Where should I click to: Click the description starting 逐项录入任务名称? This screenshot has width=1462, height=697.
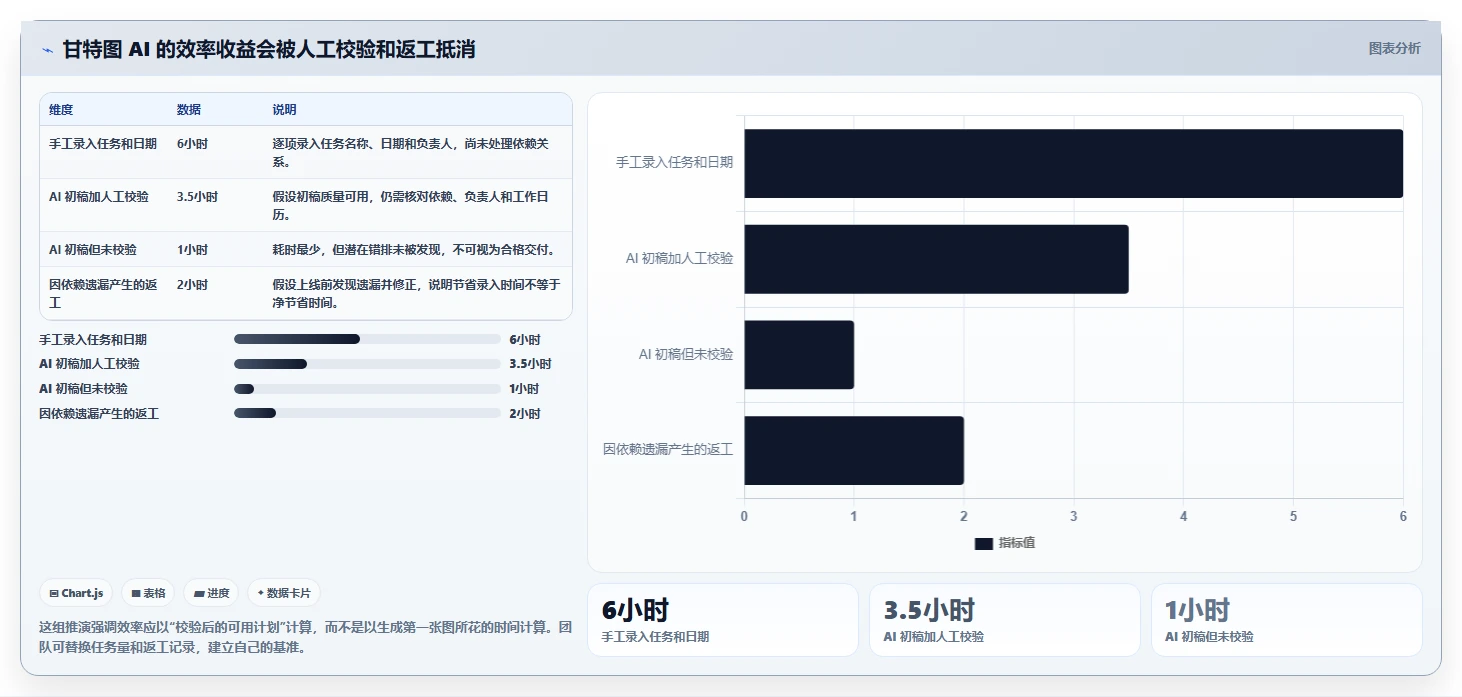tap(410, 153)
